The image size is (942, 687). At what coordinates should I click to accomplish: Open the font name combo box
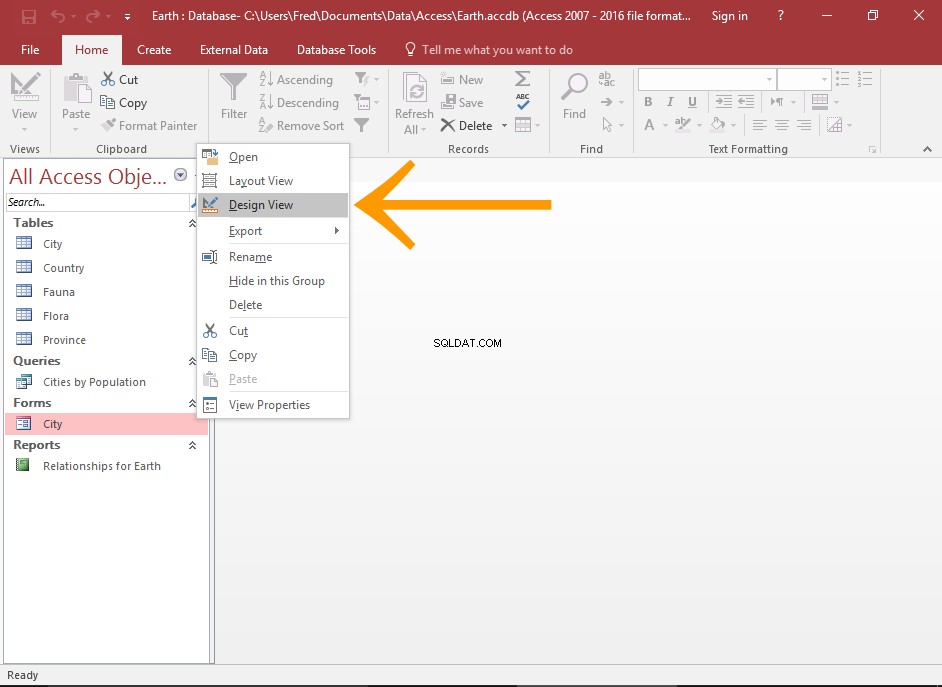[x=707, y=79]
